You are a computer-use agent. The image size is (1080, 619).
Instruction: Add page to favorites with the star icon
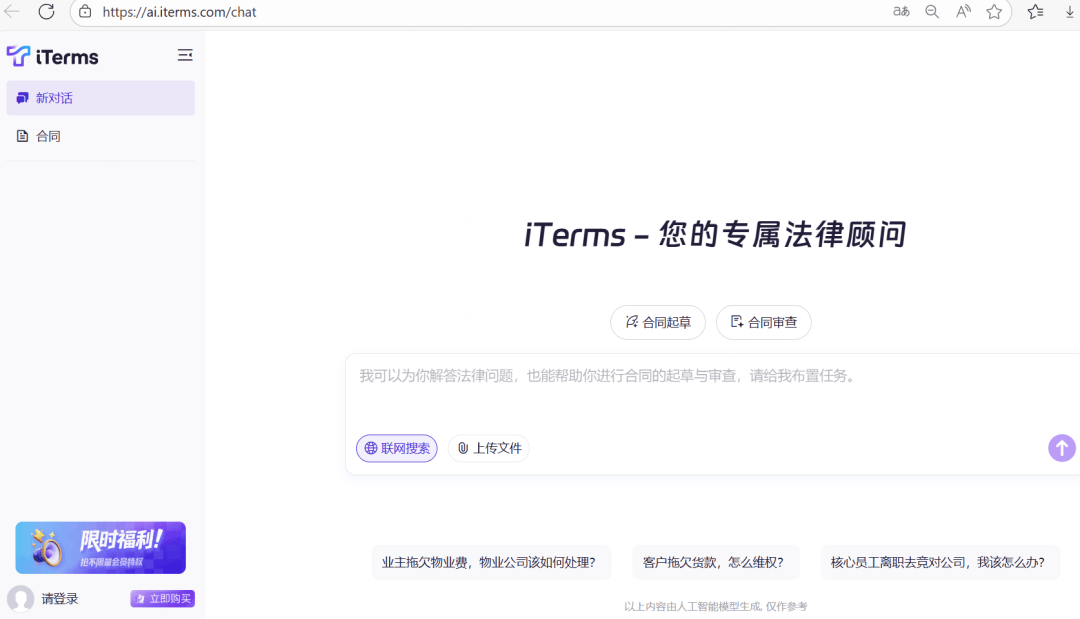pyautogui.click(x=994, y=12)
